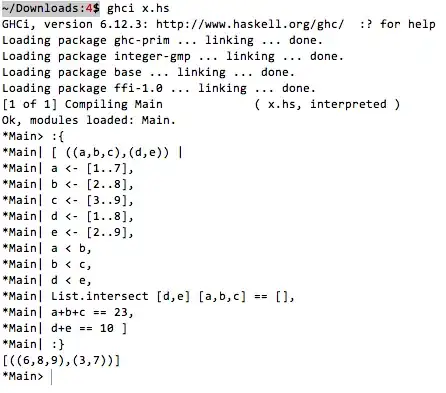The width and height of the screenshot is (446, 393).
Task: Click the haskell.org/ghc URL text
Action: pos(250,24)
